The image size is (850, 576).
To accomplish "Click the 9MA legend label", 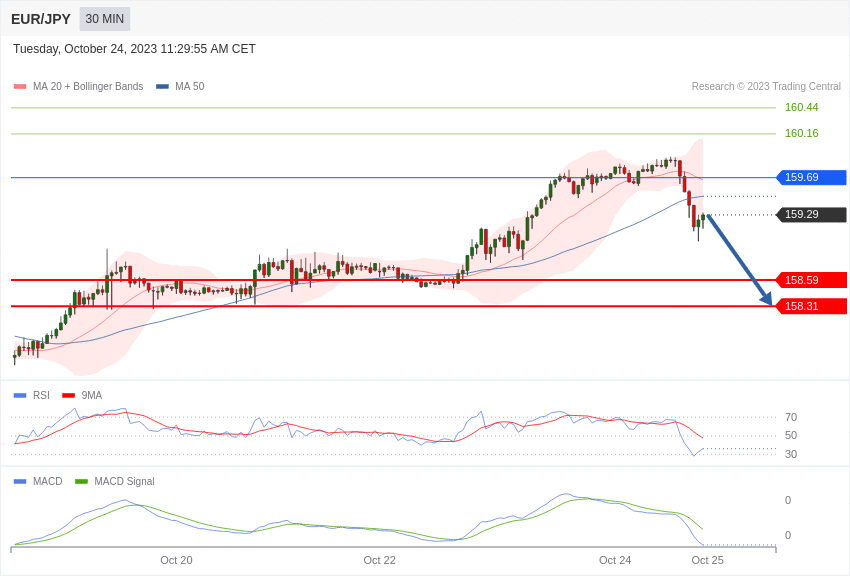I will pyautogui.click(x=92, y=396).
